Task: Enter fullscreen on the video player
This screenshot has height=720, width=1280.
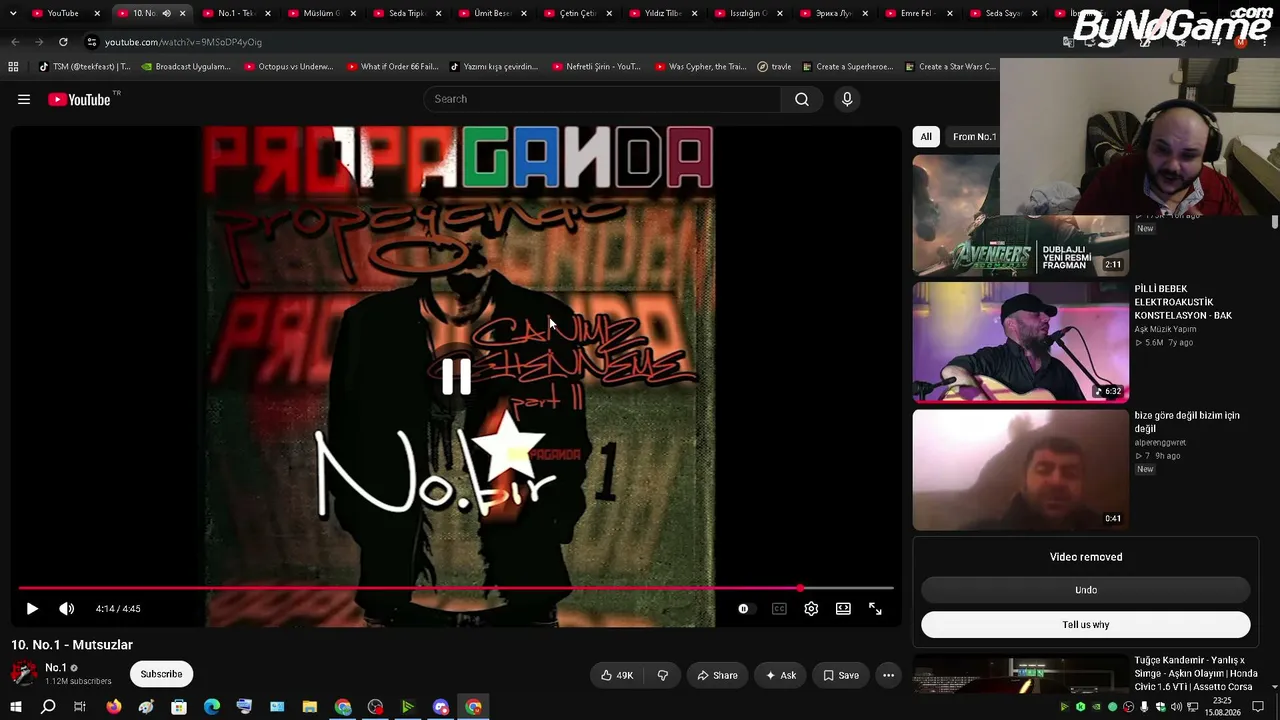Action: pos(875,608)
